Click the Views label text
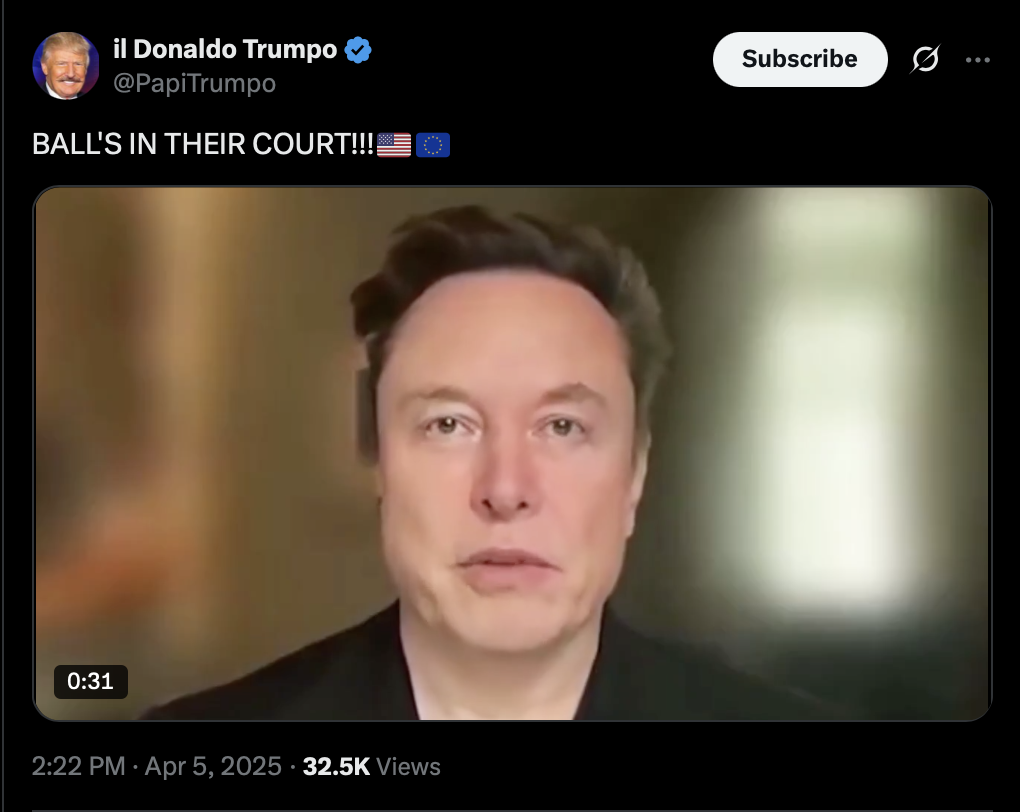Screen dimensions: 1020x812 coord(408,766)
